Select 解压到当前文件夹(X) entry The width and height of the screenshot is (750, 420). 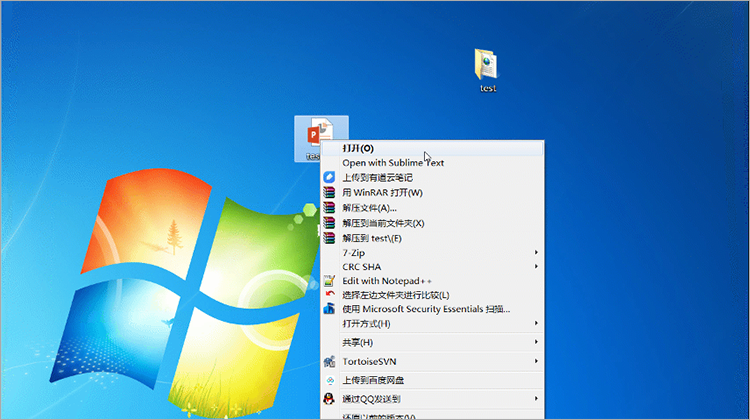point(432,223)
